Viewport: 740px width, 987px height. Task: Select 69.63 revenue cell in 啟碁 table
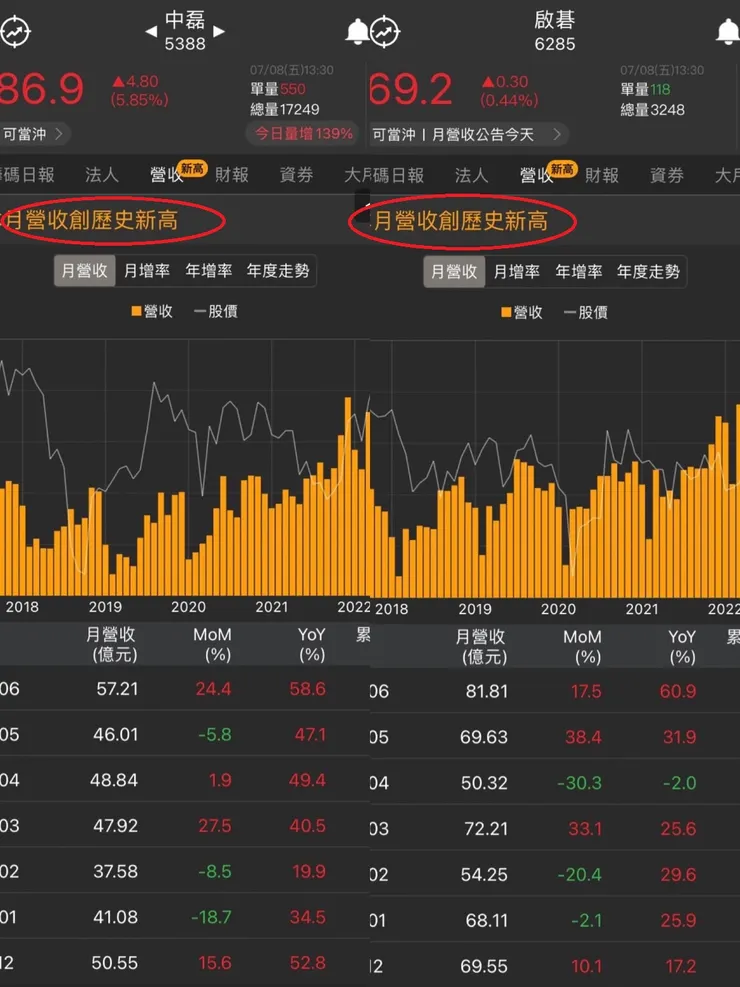pos(484,737)
